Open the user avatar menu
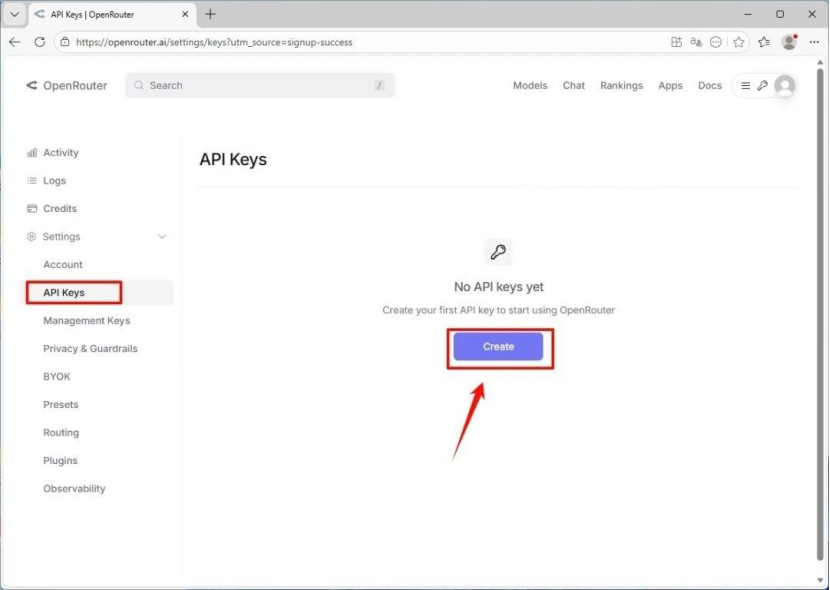 click(x=784, y=85)
